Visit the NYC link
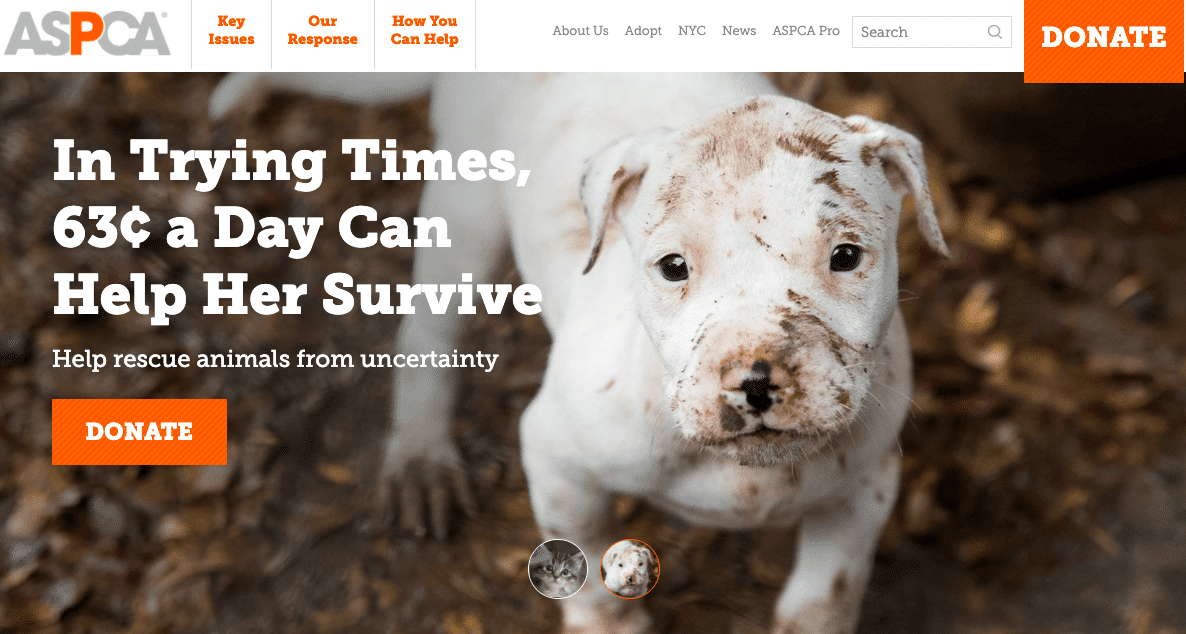The height and width of the screenshot is (634, 1186). point(691,31)
